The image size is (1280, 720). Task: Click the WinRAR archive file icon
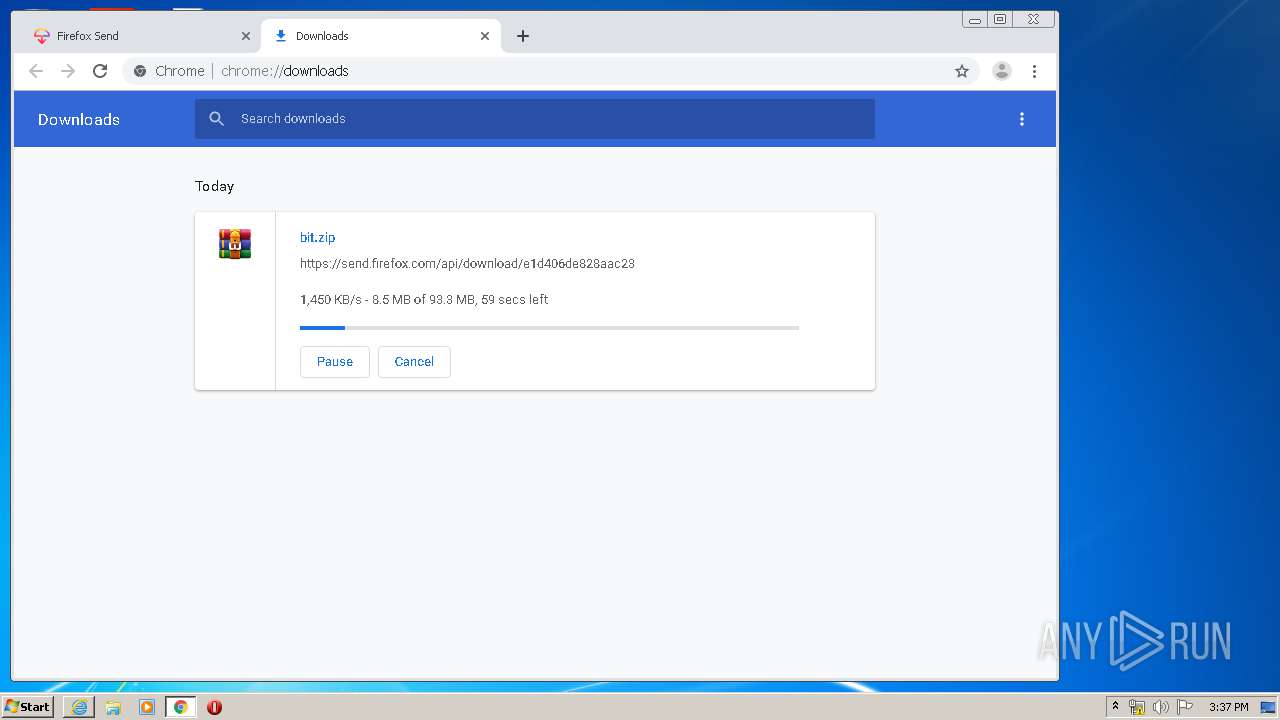(235, 244)
